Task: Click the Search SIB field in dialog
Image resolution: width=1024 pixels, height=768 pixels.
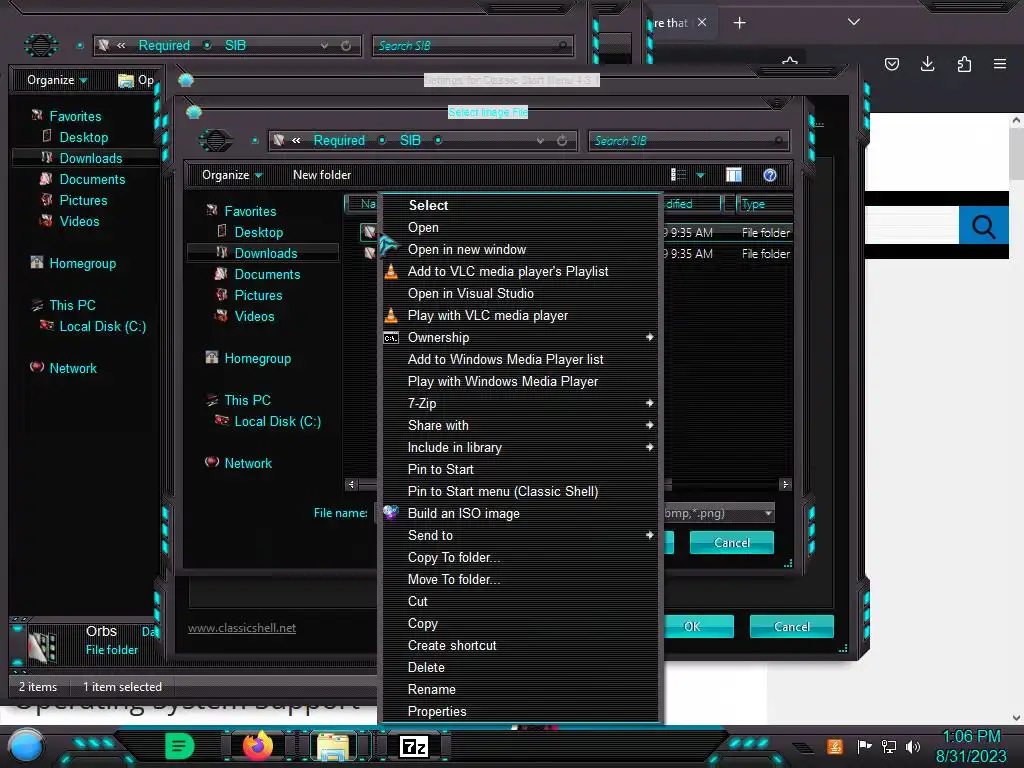Action: click(x=688, y=140)
